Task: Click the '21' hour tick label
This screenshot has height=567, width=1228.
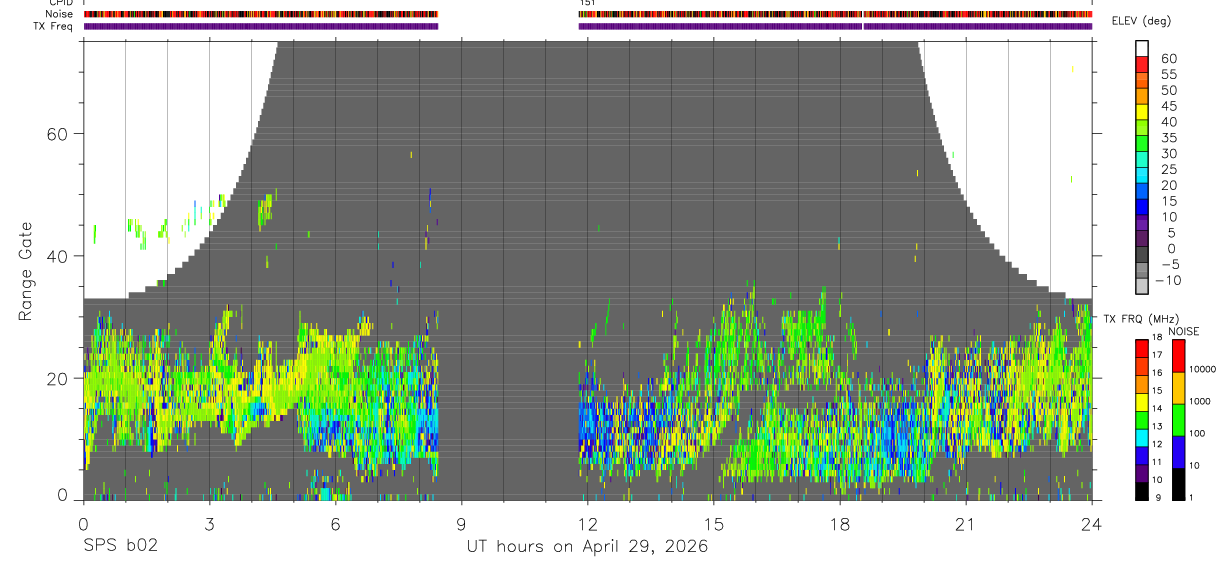Action: point(966,524)
